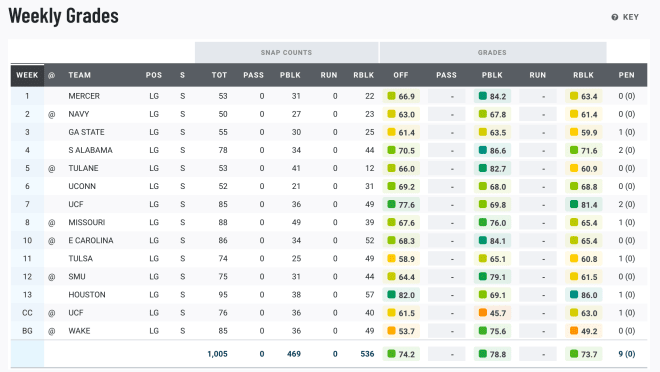The height and width of the screenshot is (372, 660).
Task: Click the KEY link
Action: coord(631,17)
